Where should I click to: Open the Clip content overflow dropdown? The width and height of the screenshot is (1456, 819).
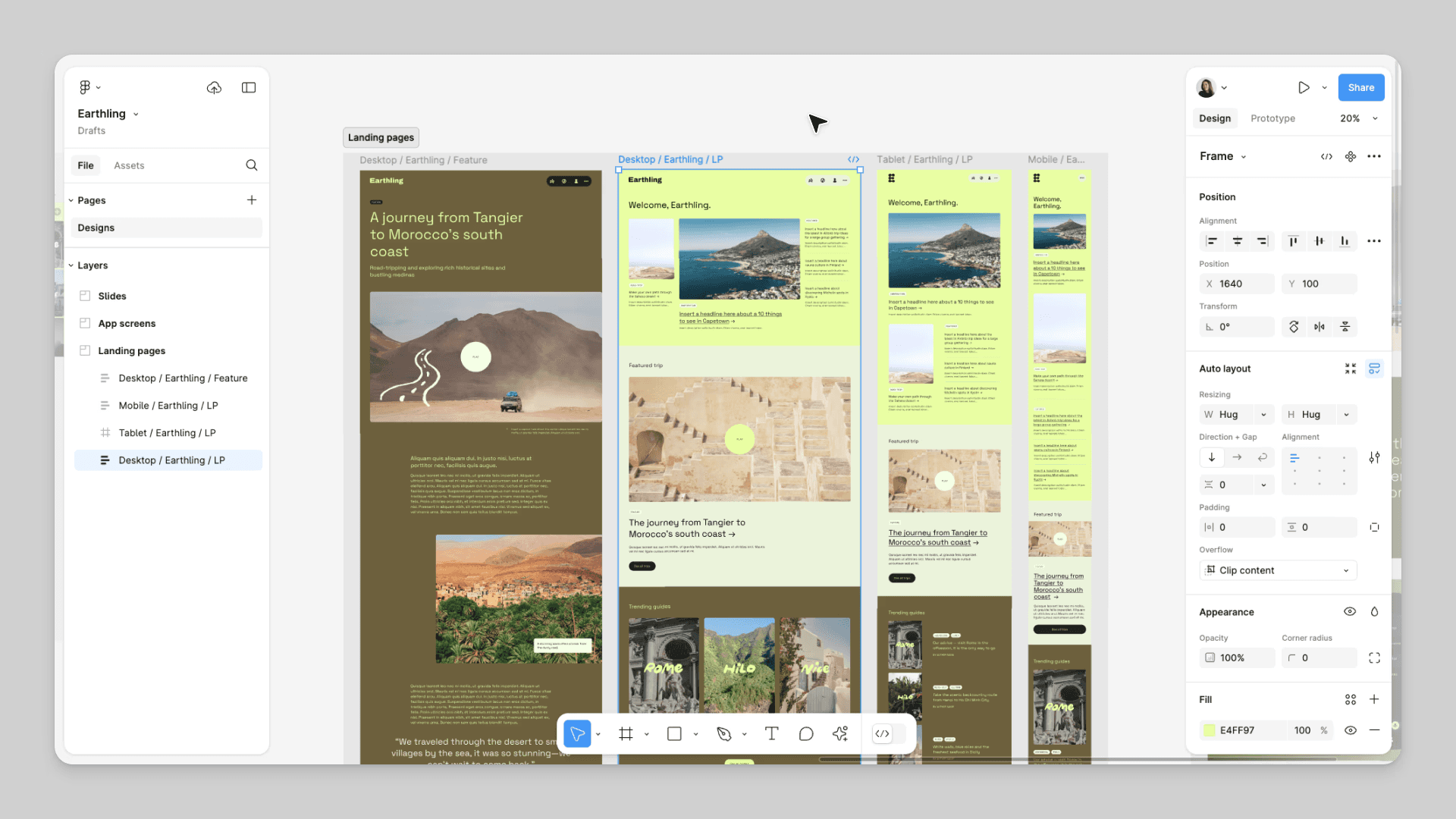click(x=1278, y=570)
